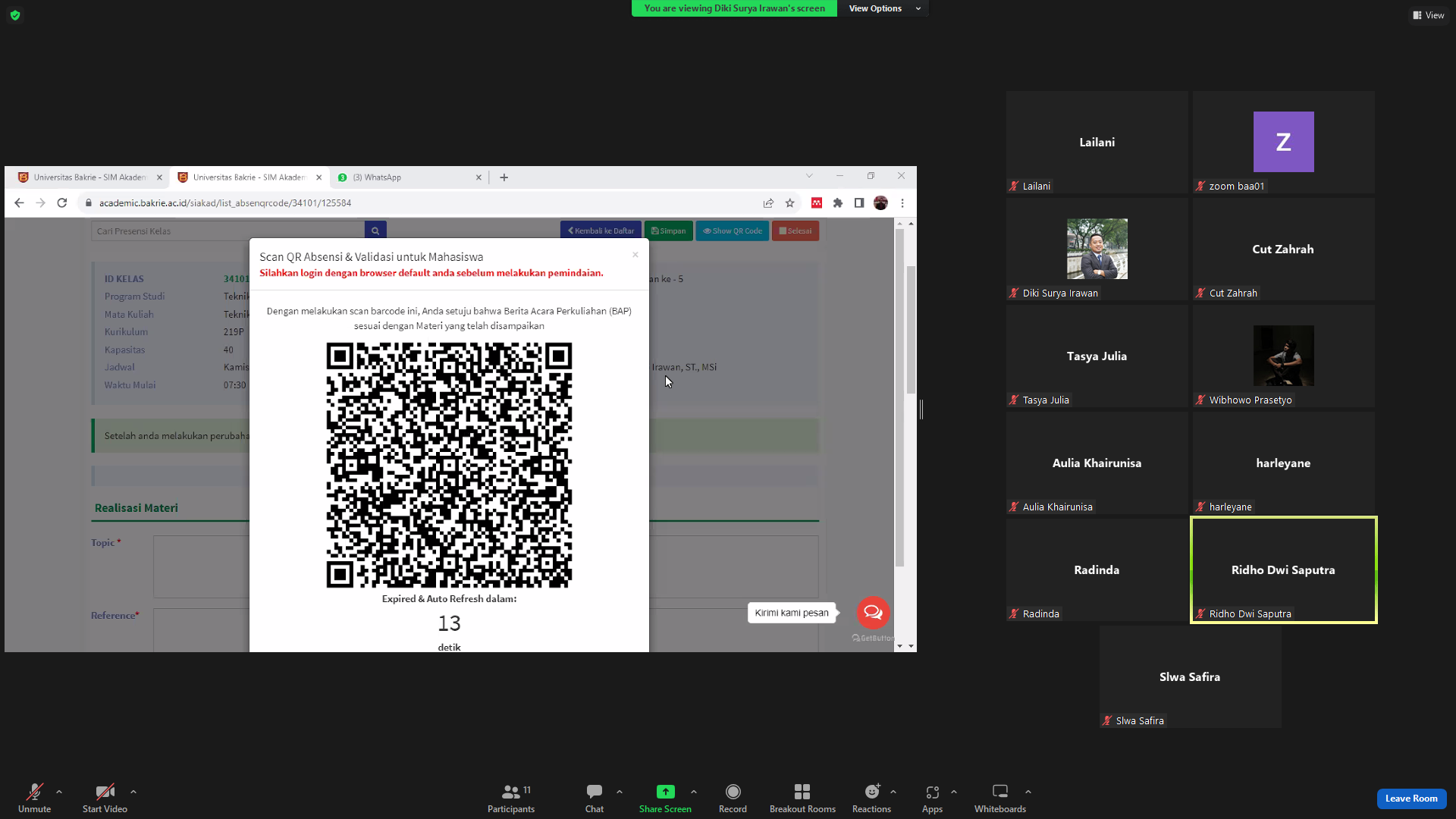Click the share page icon in address bar
This screenshot has width=1456, height=819.
coord(768,203)
